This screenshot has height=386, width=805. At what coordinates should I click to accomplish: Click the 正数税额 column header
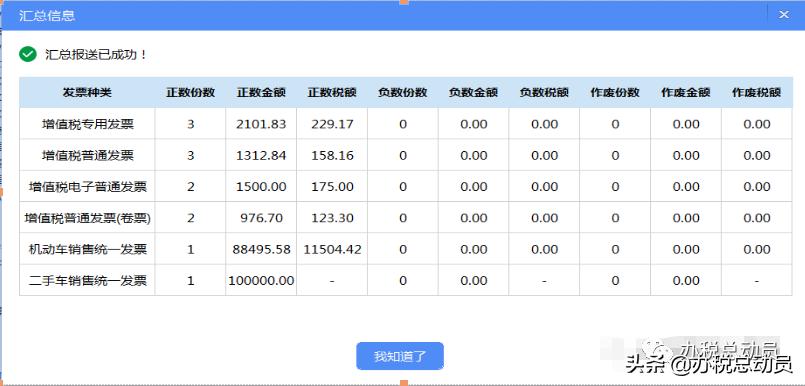[x=332, y=93]
